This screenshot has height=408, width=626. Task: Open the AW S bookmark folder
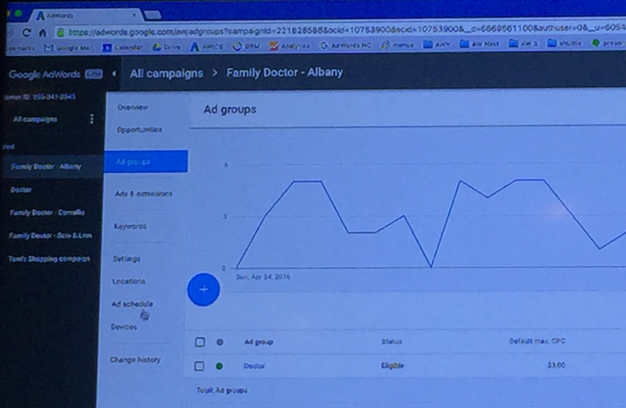[523, 43]
